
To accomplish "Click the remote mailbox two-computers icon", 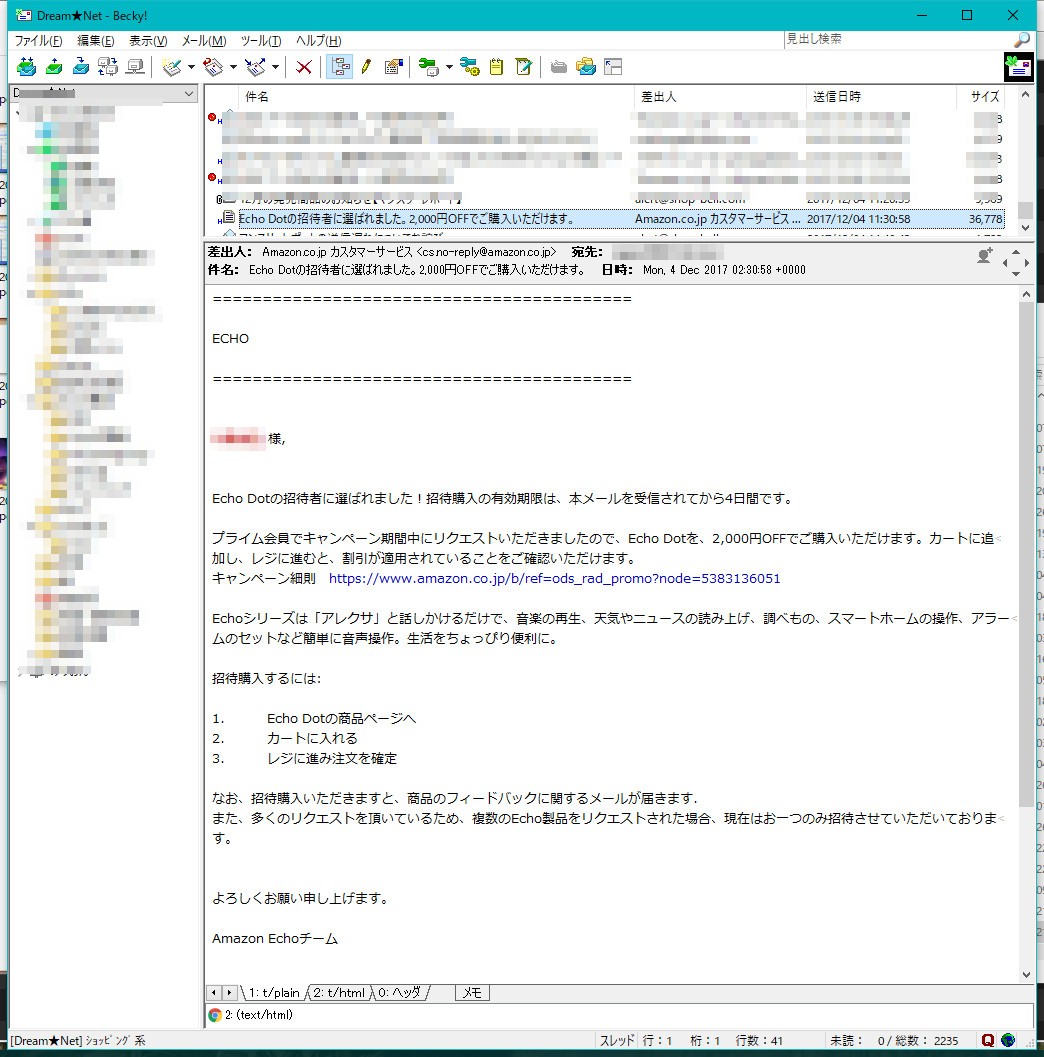I will coord(108,67).
